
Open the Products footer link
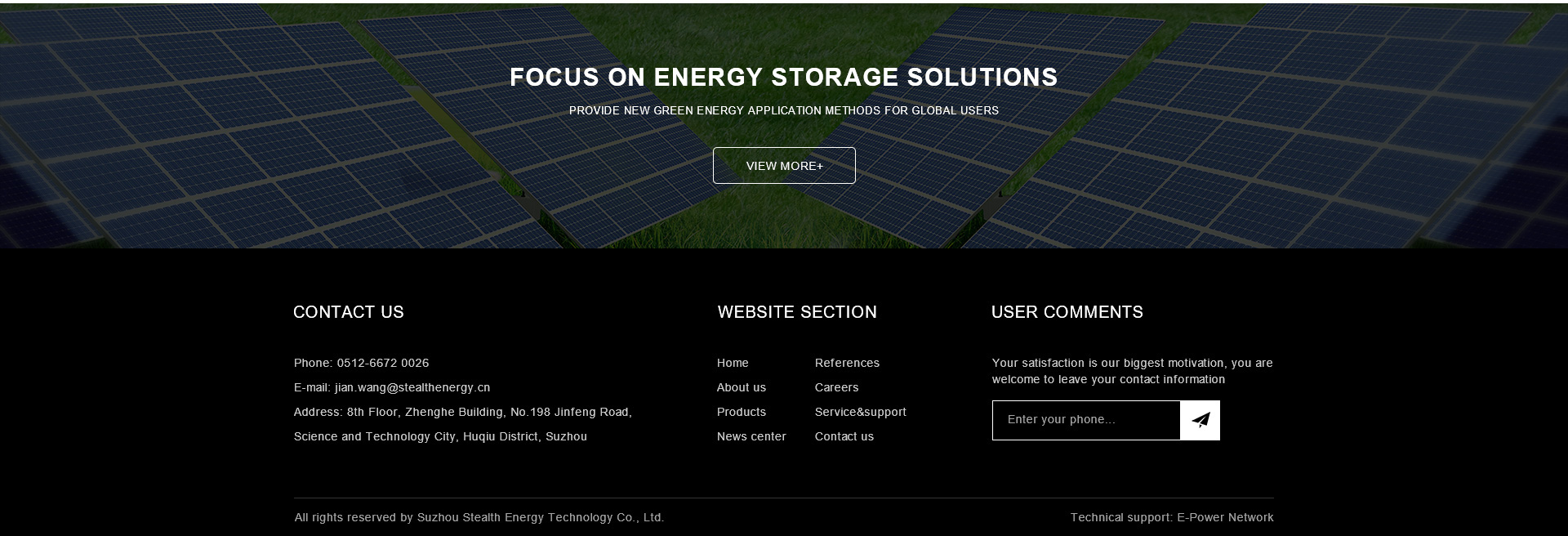point(742,412)
